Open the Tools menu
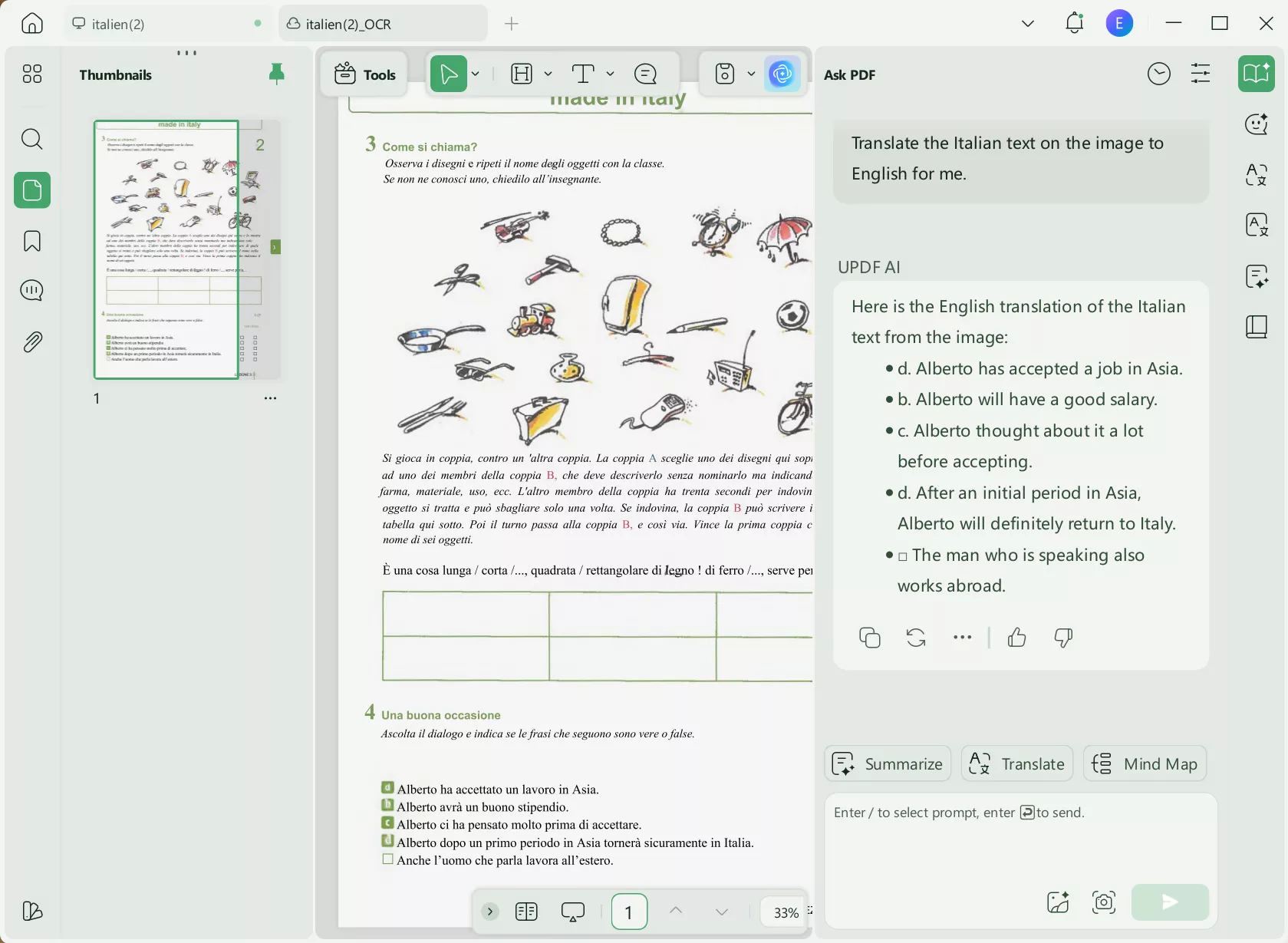Image resolution: width=1288 pixels, height=943 pixels. (x=365, y=74)
